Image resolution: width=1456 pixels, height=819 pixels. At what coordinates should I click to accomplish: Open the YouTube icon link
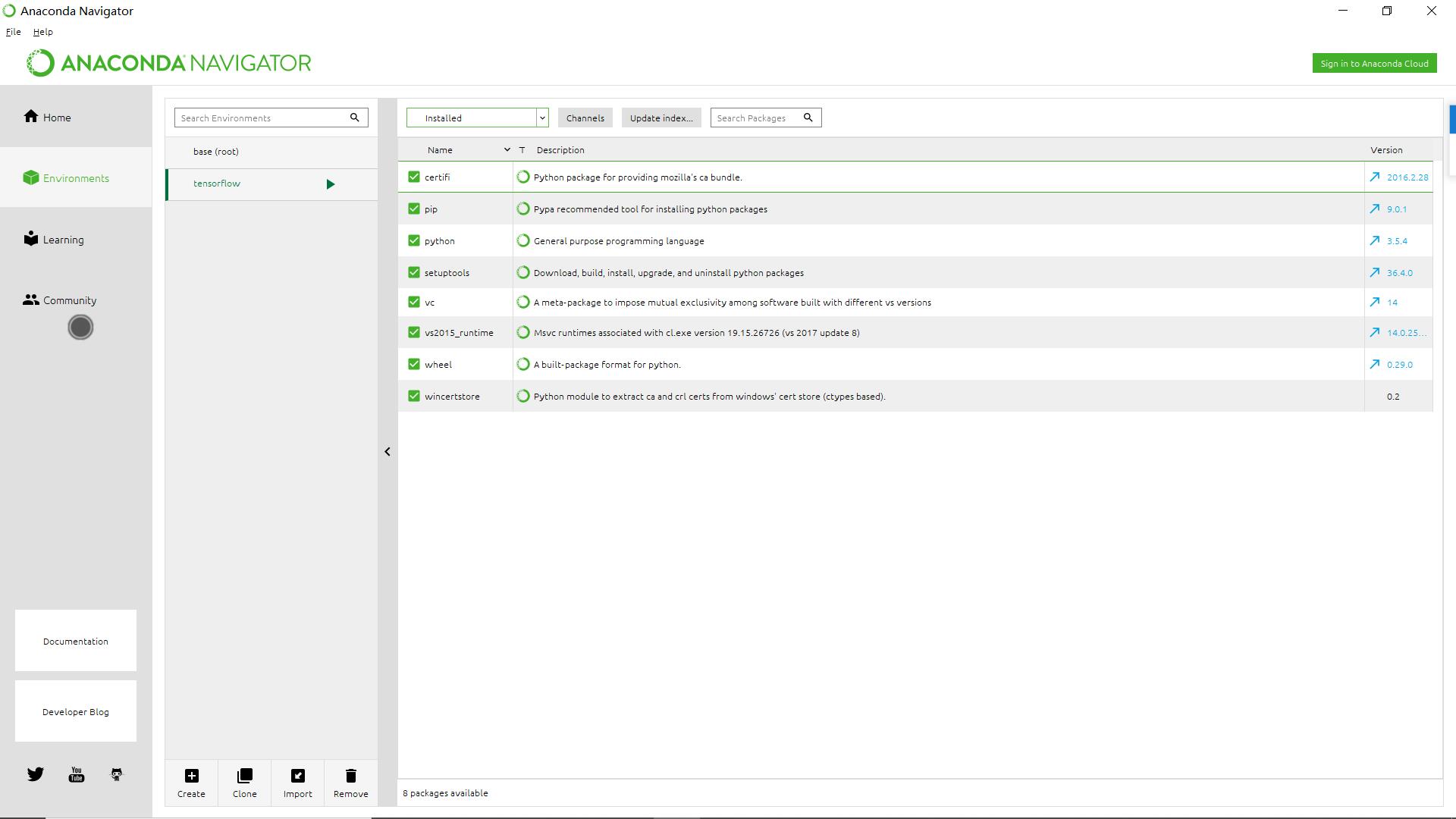pyautogui.click(x=77, y=774)
